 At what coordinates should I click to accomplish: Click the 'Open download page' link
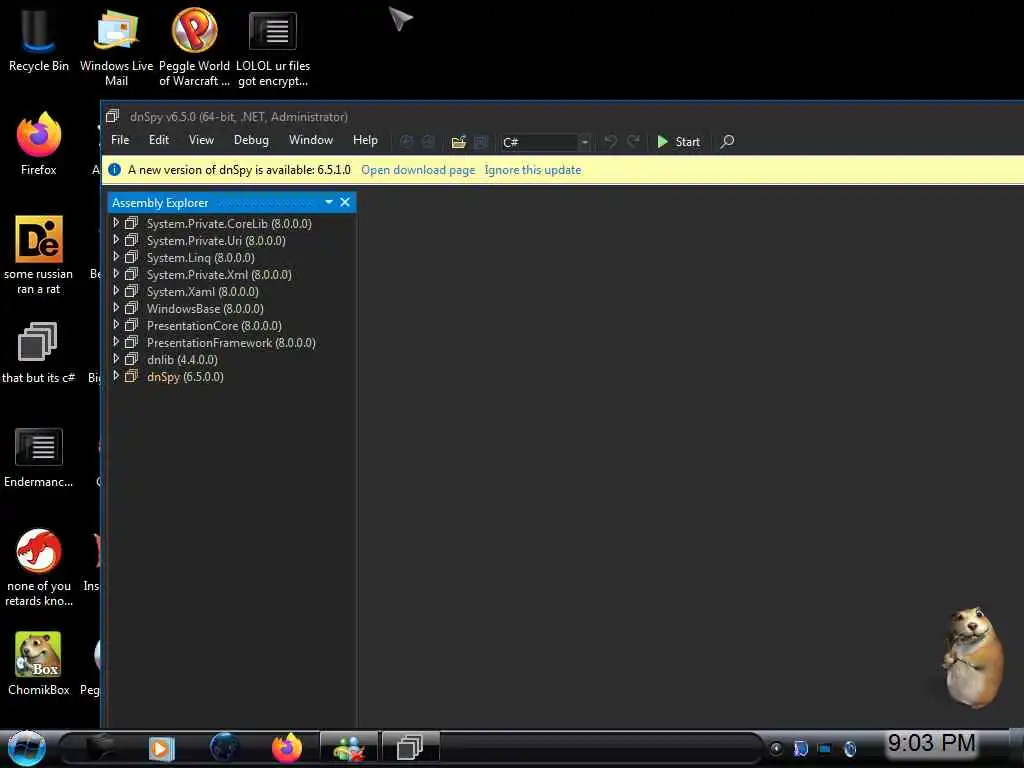tap(418, 170)
